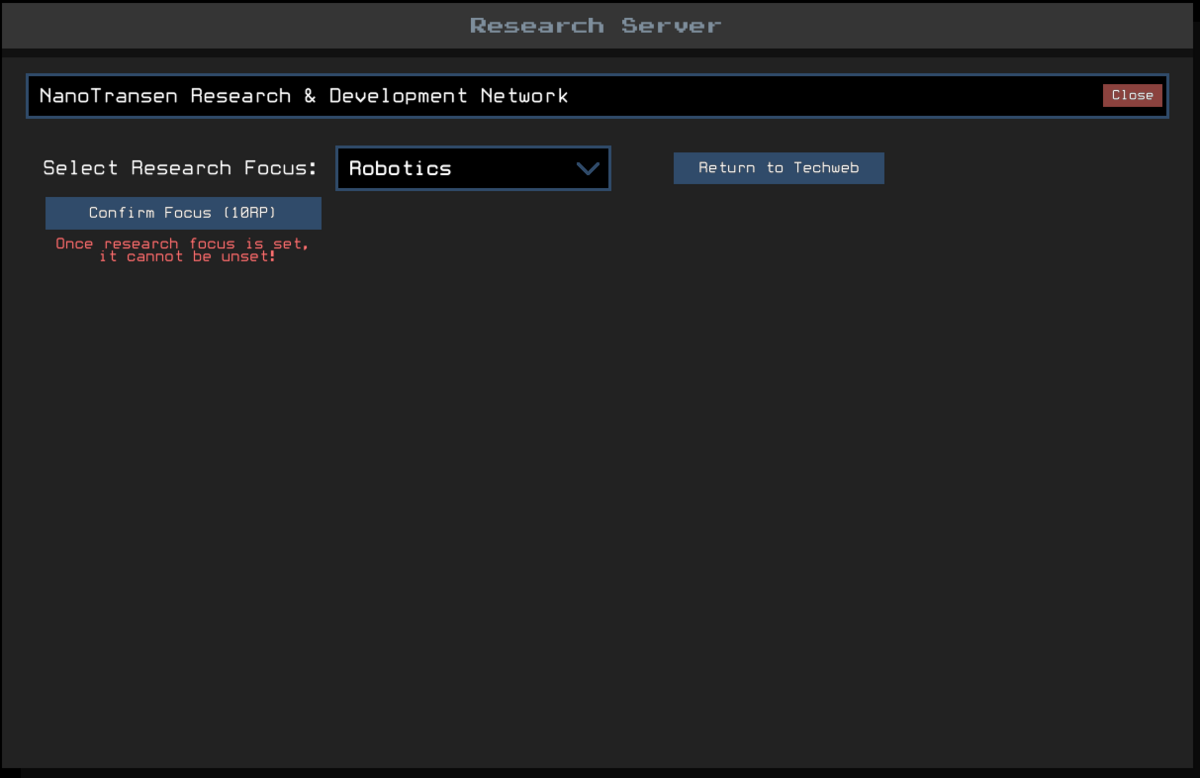
Task: Go back to the Techweb view
Action: [x=778, y=168]
